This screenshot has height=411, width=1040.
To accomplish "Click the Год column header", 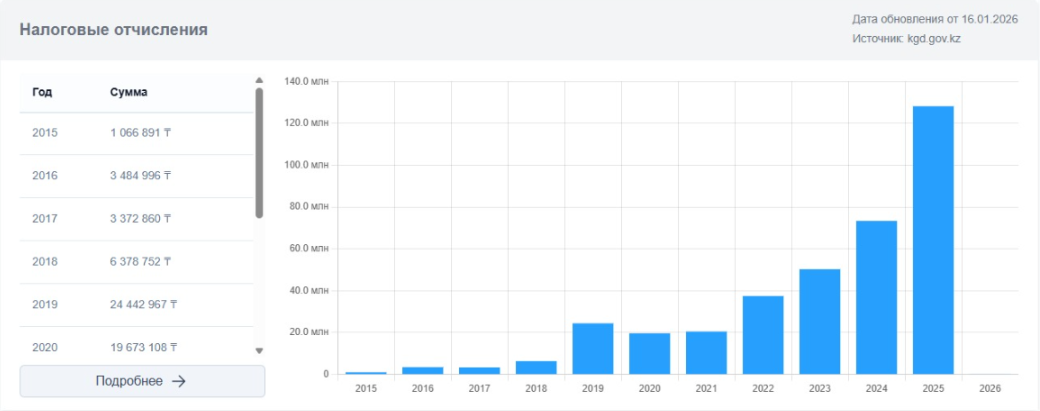I will [x=42, y=92].
